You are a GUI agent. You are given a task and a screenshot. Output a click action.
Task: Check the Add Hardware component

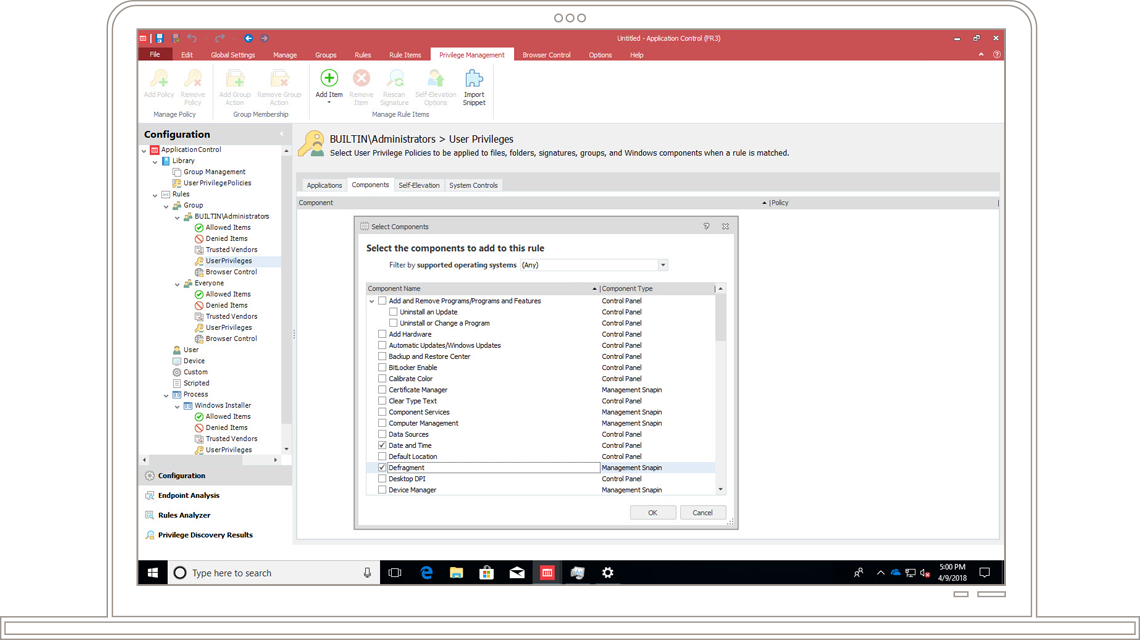tap(382, 335)
